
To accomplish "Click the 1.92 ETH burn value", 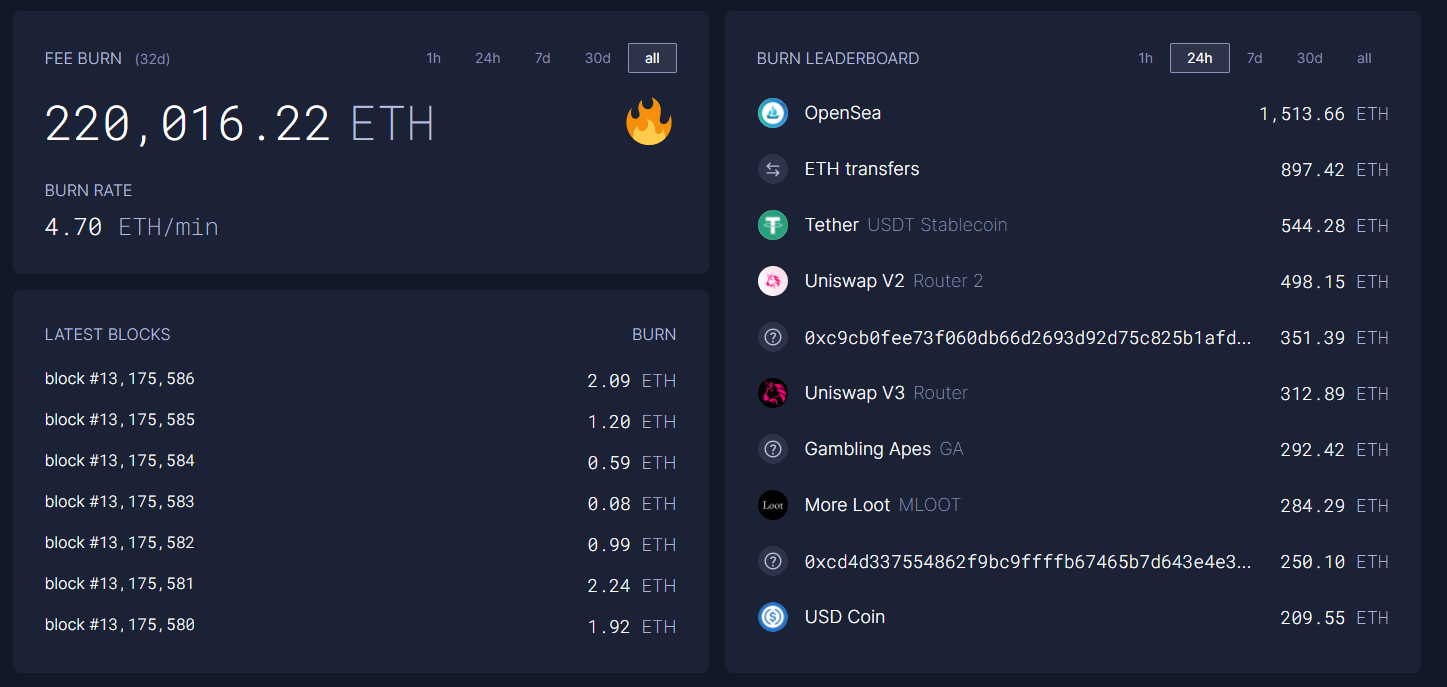I will [632, 627].
